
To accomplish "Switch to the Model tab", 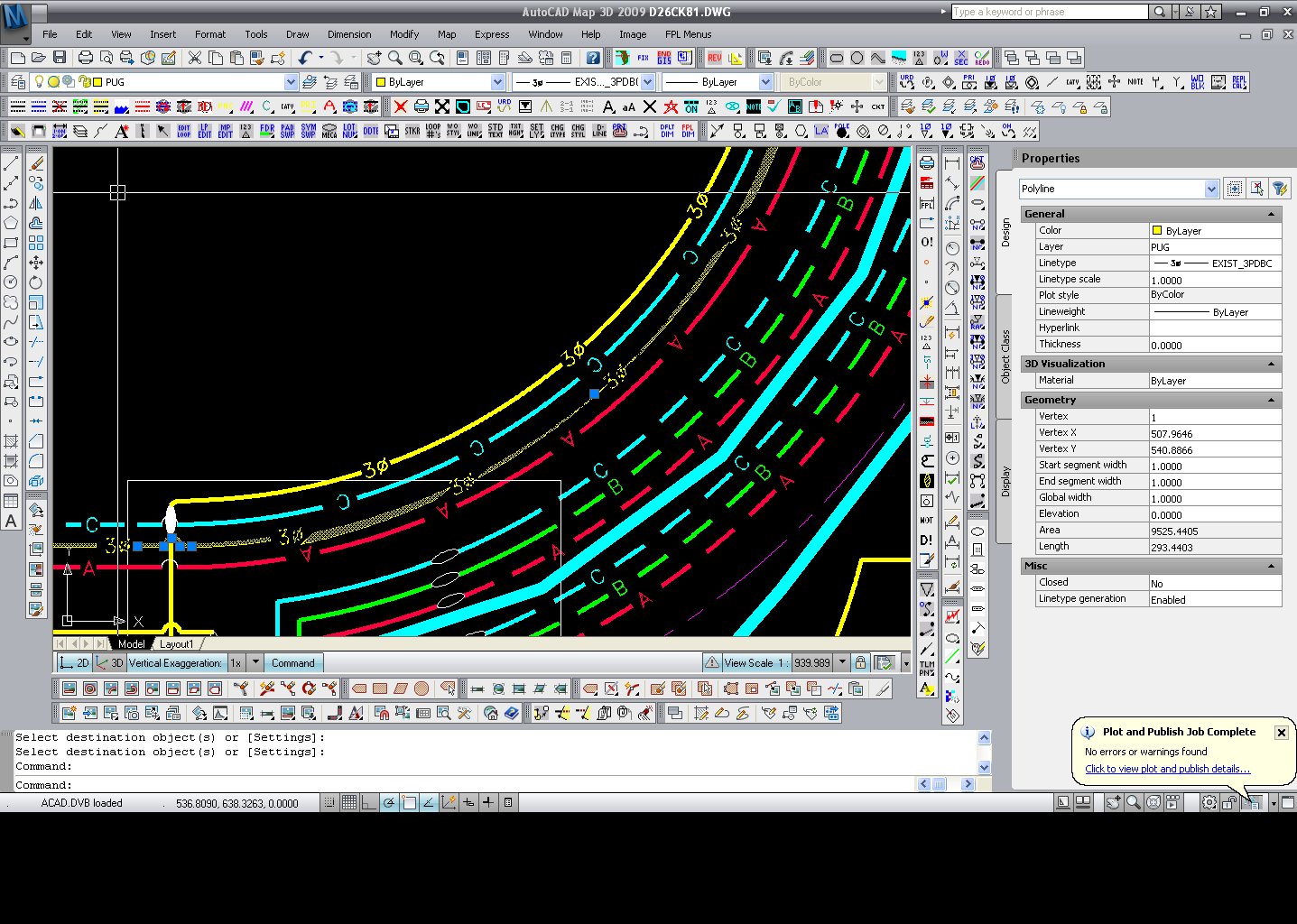I will 131,644.
